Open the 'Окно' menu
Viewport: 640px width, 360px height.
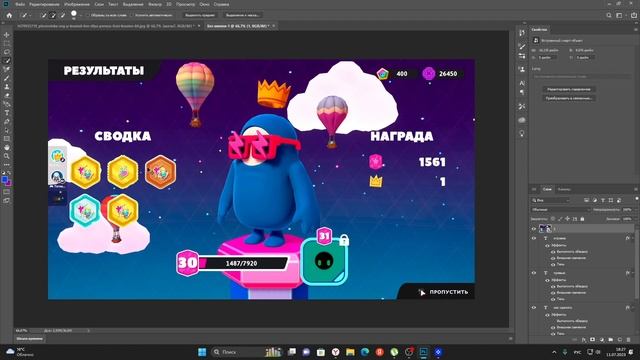pos(204,4)
